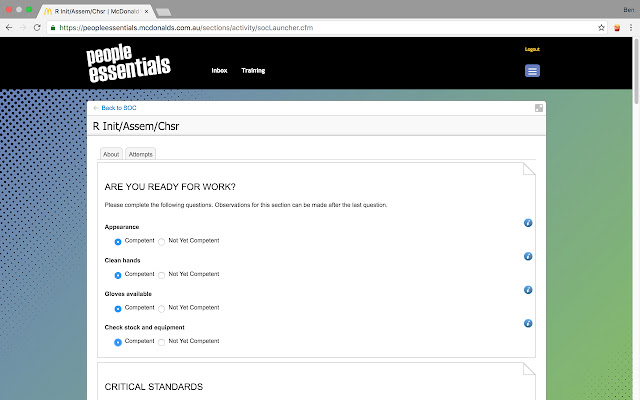Select Not Yet Competent for Check stock and equipment
This screenshot has height=400, width=640.
point(162,342)
